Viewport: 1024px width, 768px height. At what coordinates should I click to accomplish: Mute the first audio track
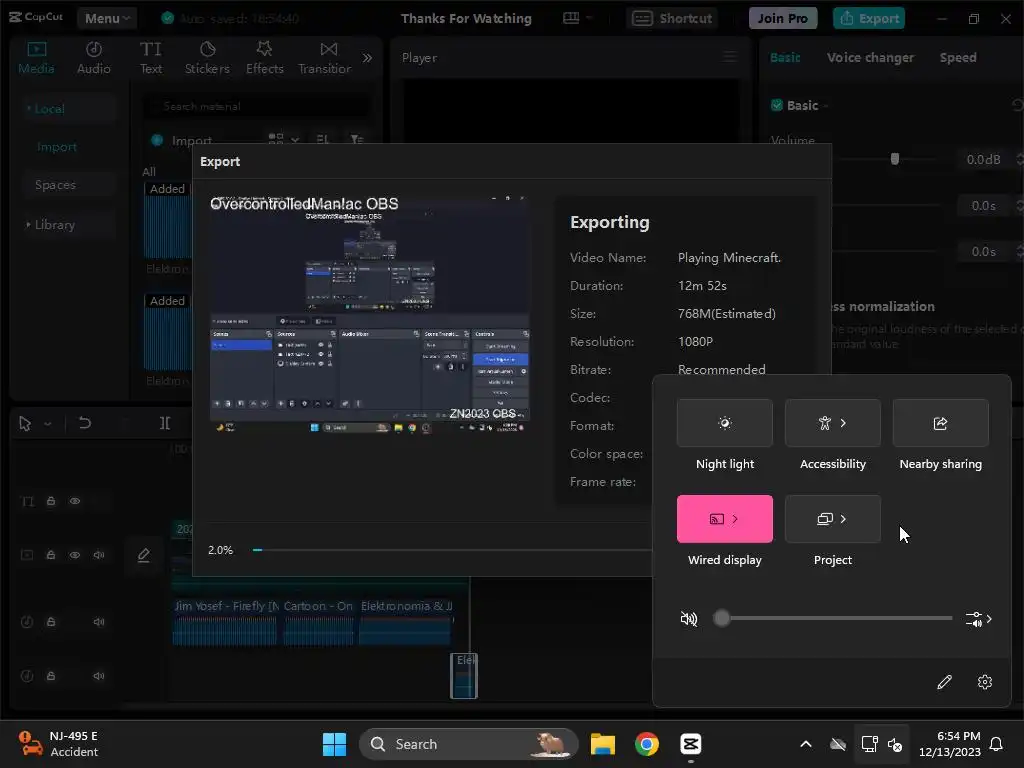pyautogui.click(x=99, y=622)
